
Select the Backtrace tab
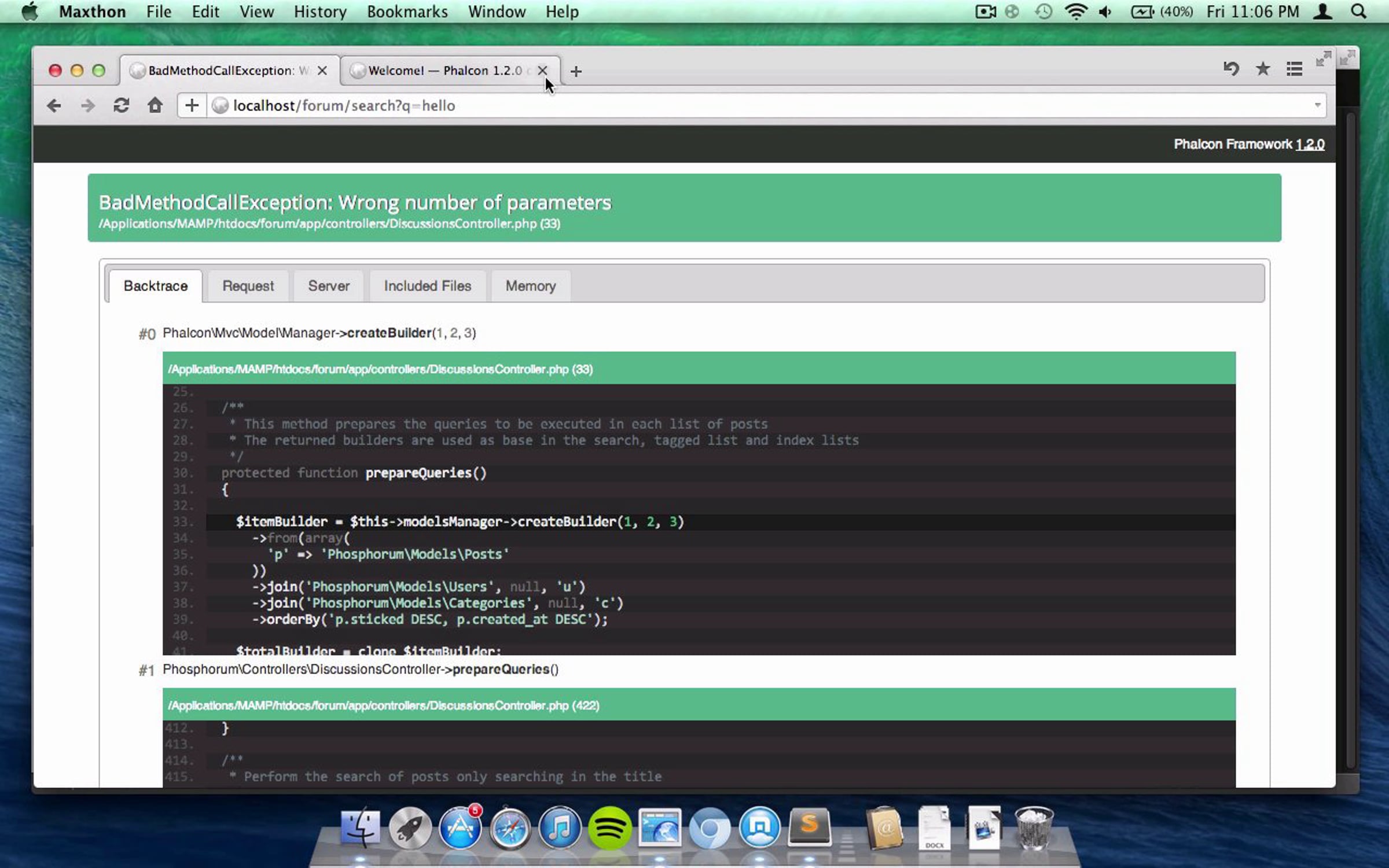pyautogui.click(x=155, y=286)
